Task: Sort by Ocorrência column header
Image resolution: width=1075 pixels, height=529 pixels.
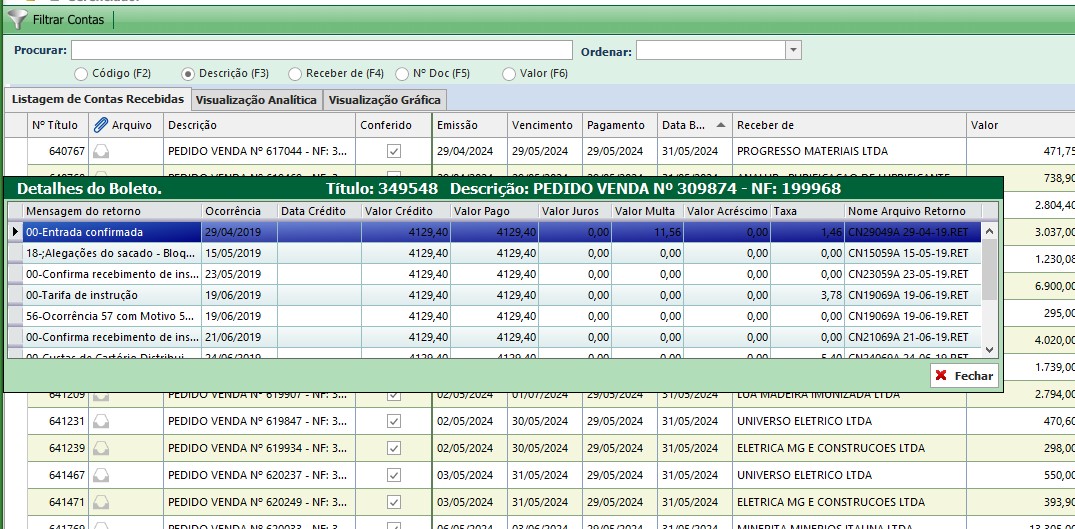Action: 239,211
